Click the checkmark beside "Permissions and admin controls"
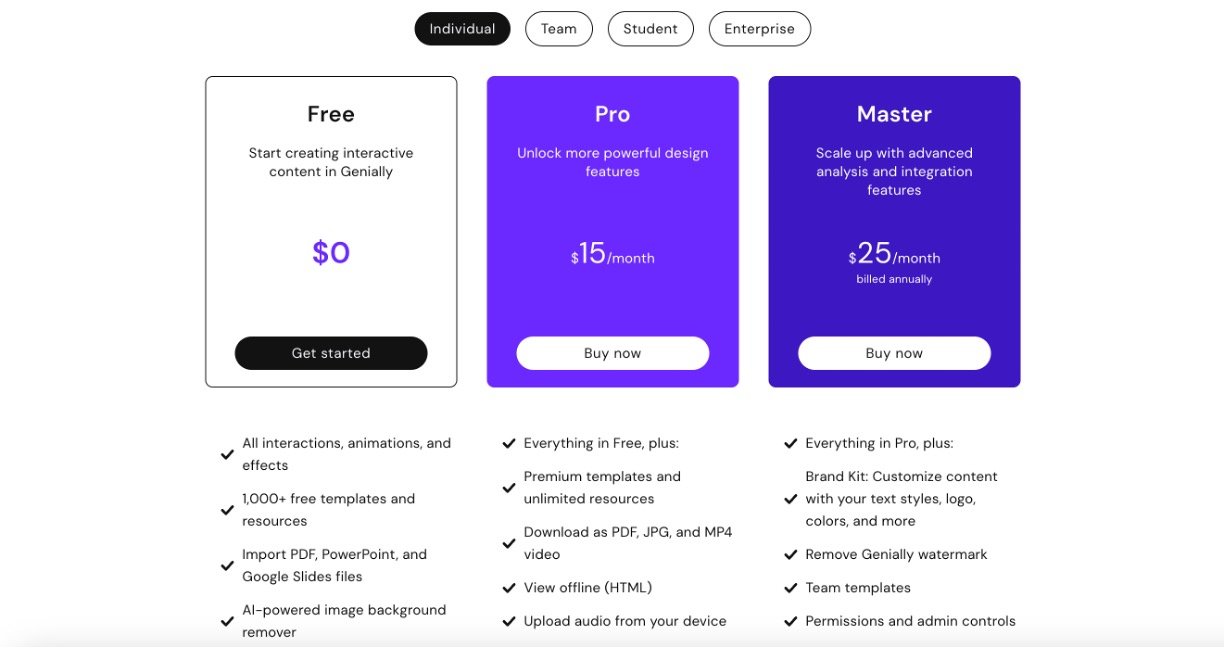Image resolution: width=1224 pixels, height=648 pixels. (x=791, y=622)
